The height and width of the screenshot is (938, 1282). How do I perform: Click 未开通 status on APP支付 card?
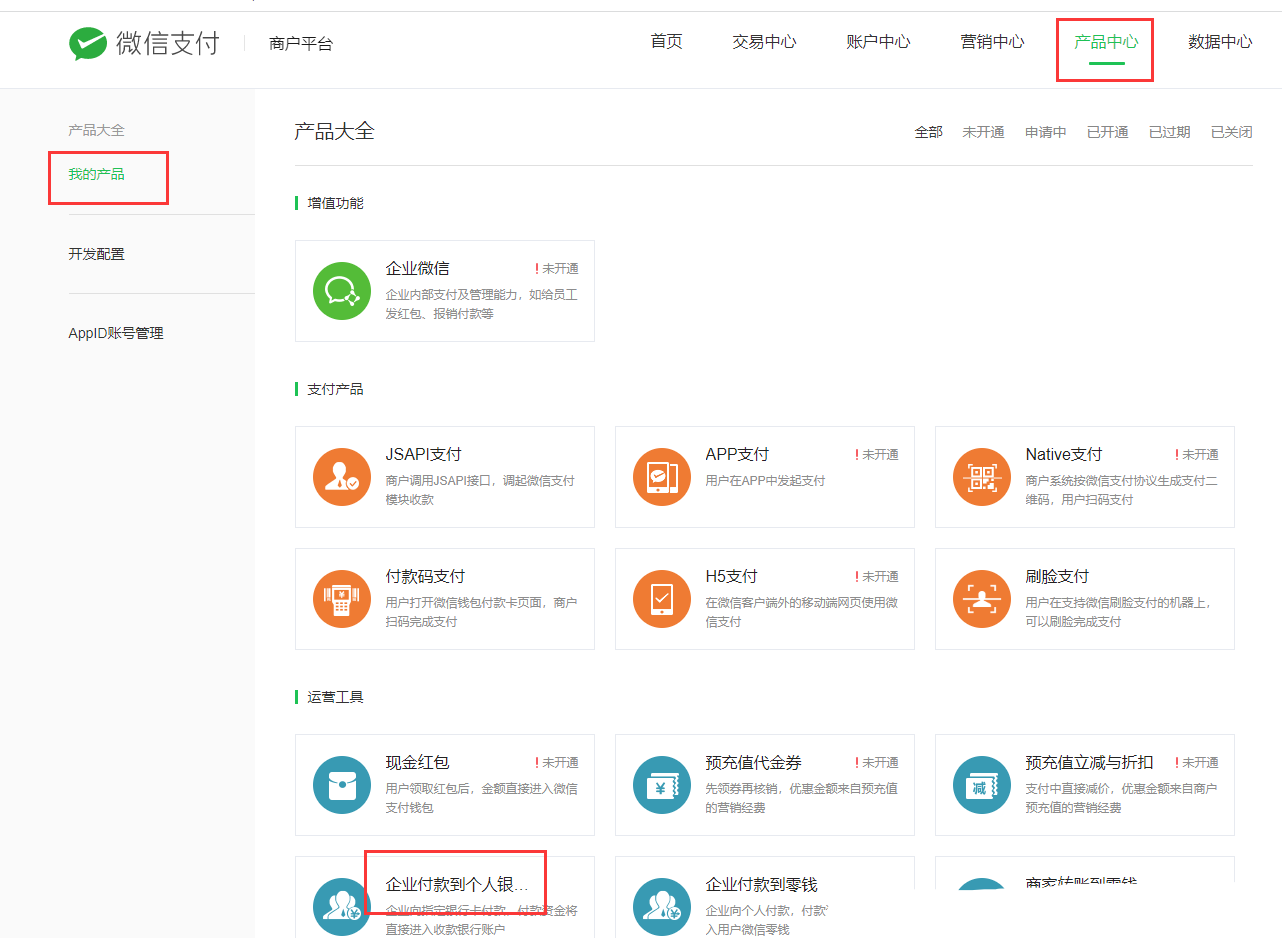coord(877,455)
